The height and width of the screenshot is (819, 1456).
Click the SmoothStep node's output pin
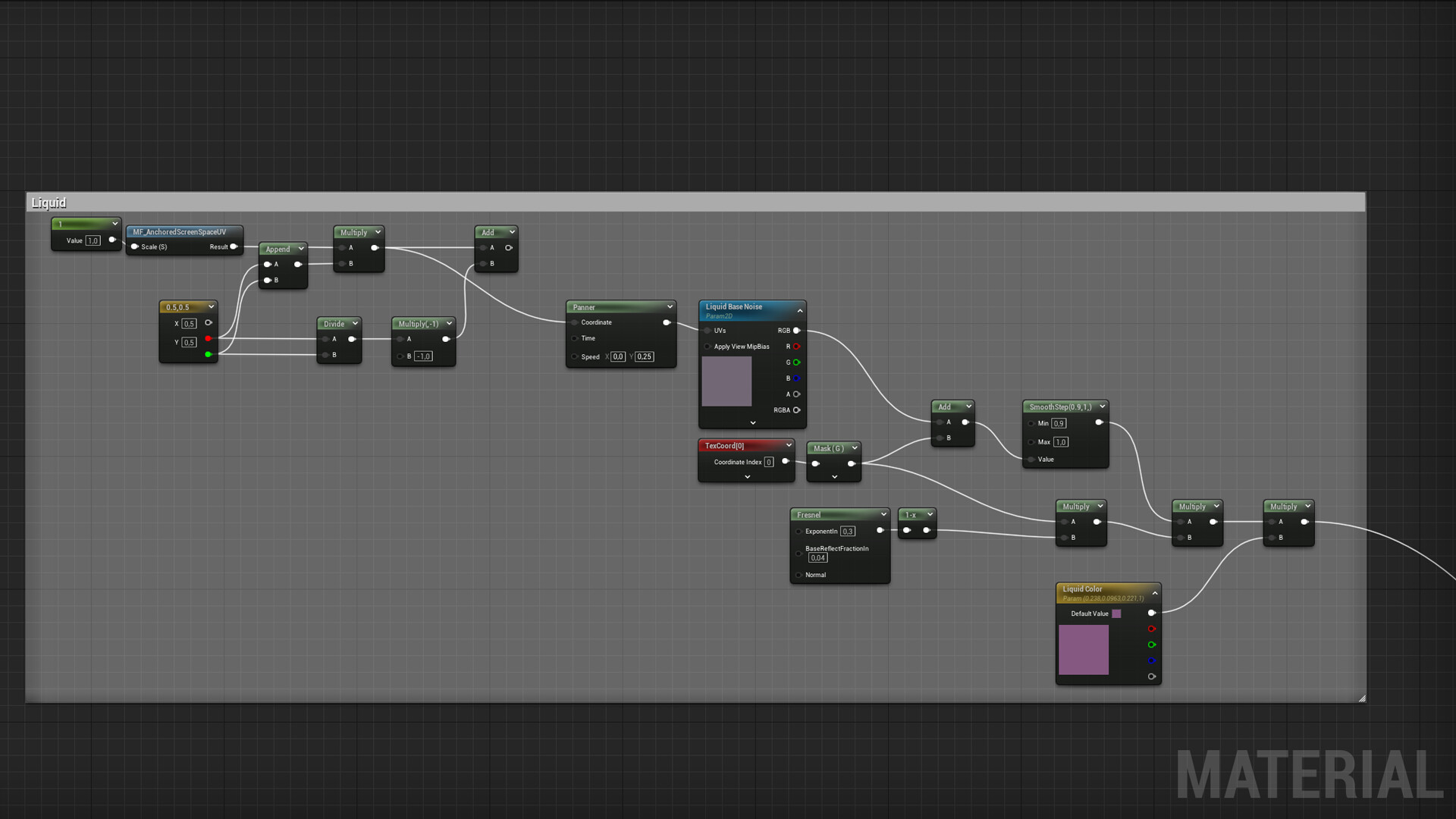pyautogui.click(x=1099, y=422)
